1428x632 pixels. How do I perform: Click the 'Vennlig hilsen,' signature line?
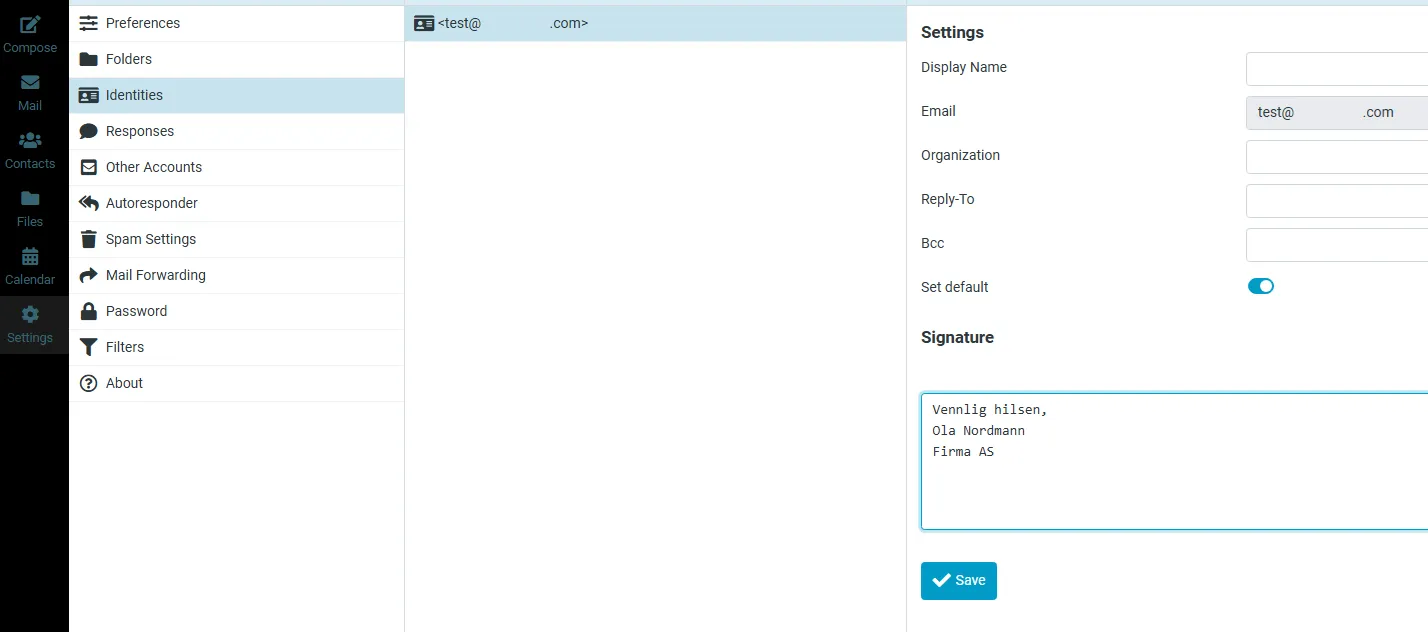[990, 409]
